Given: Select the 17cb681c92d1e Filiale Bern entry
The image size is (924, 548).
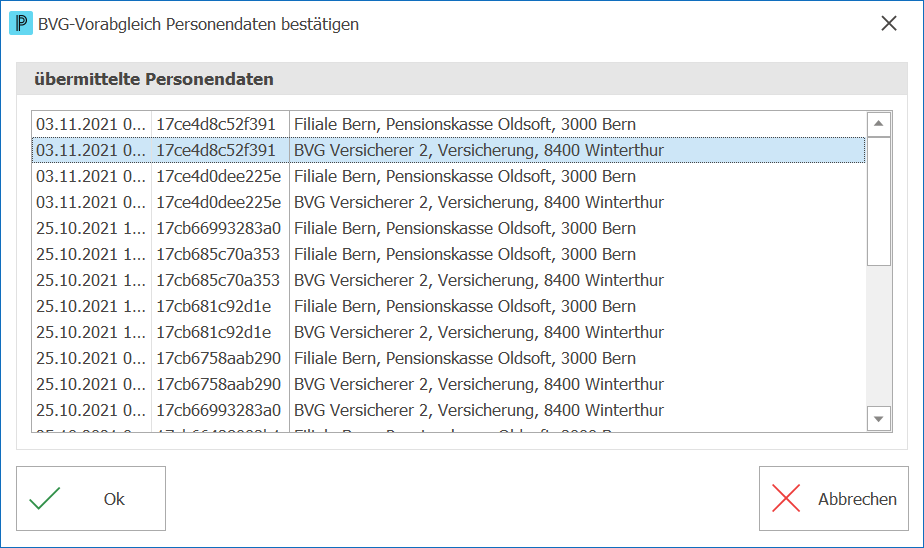Looking at the screenshot, I should pyautogui.click(x=448, y=306).
